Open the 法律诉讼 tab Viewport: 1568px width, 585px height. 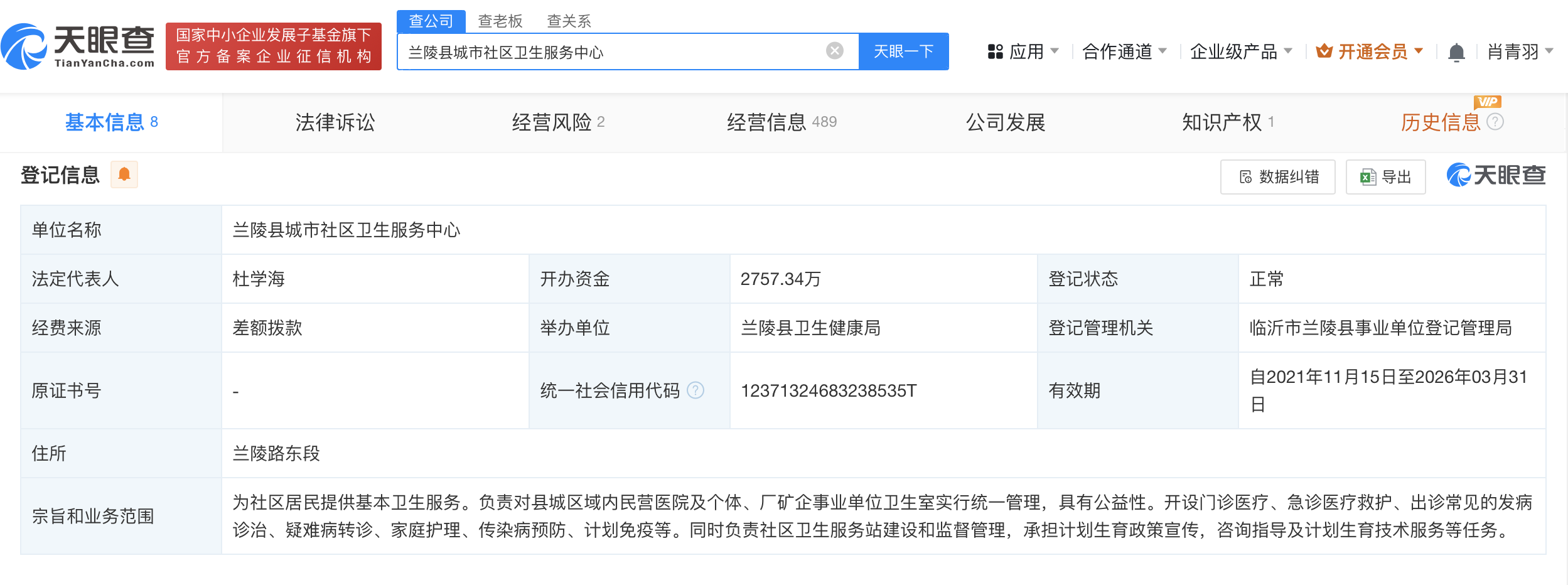click(335, 123)
